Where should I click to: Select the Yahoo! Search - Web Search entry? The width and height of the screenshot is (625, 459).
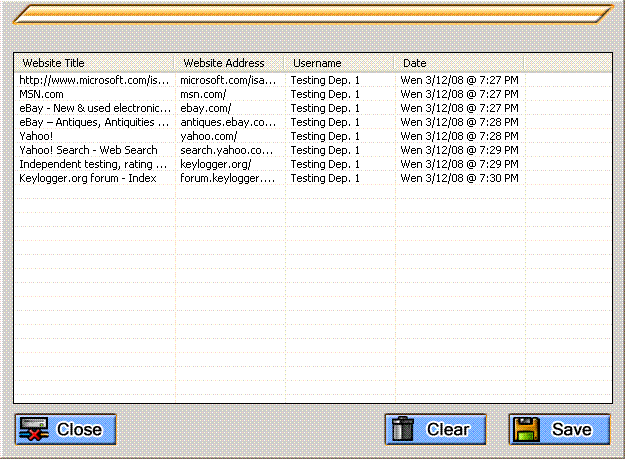click(88, 150)
